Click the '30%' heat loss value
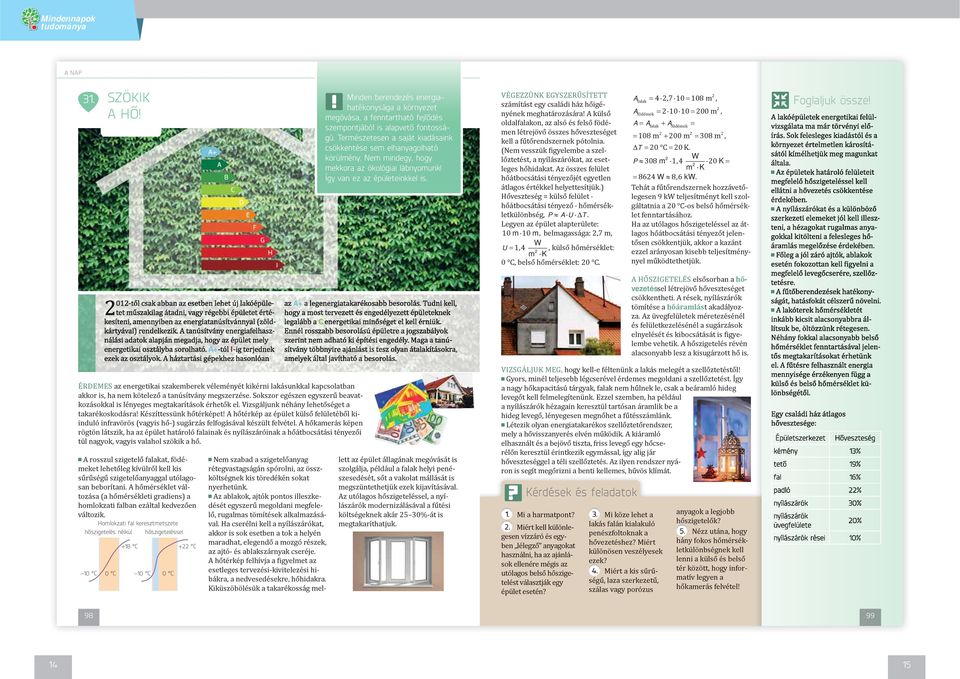The height and width of the screenshot is (679, 960). click(855, 503)
